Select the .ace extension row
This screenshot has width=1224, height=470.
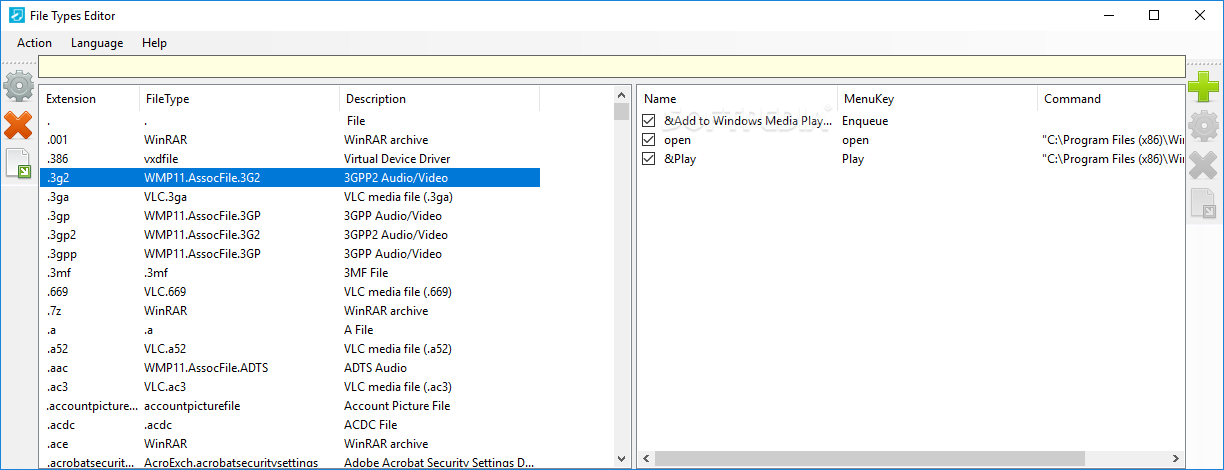click(290, 444)
